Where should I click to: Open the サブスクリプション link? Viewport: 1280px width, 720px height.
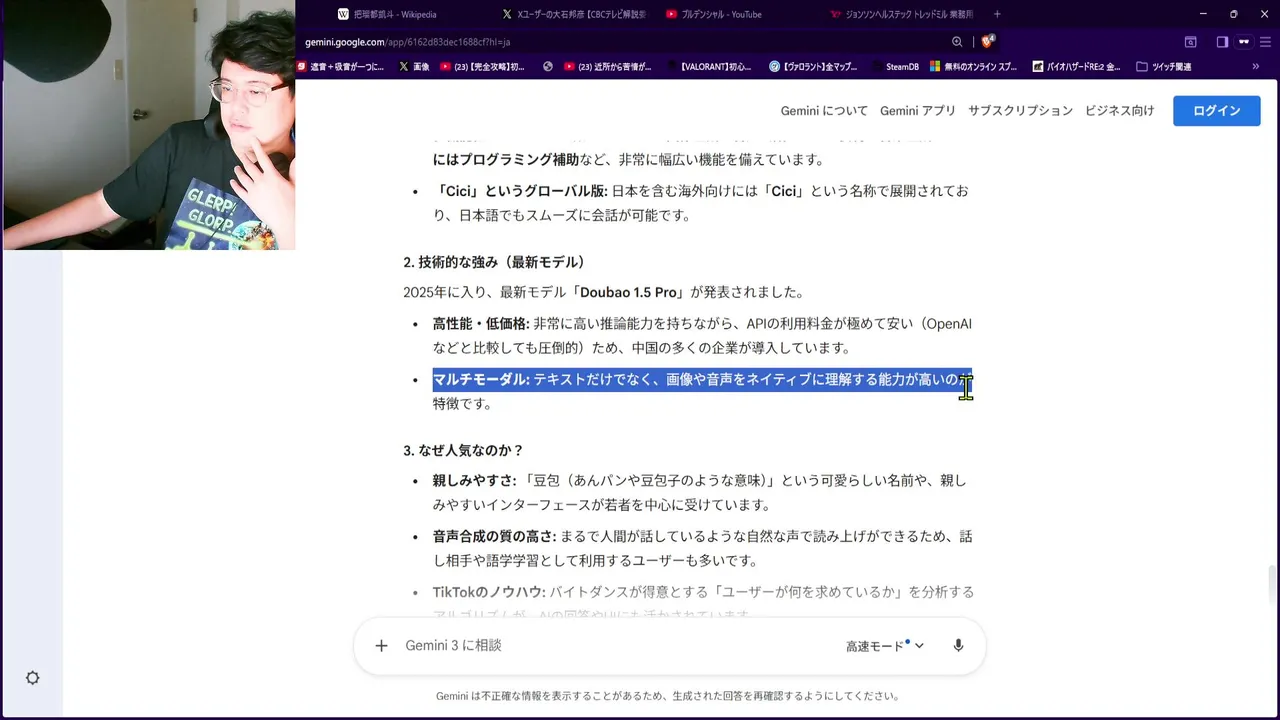coord(1020,111)
